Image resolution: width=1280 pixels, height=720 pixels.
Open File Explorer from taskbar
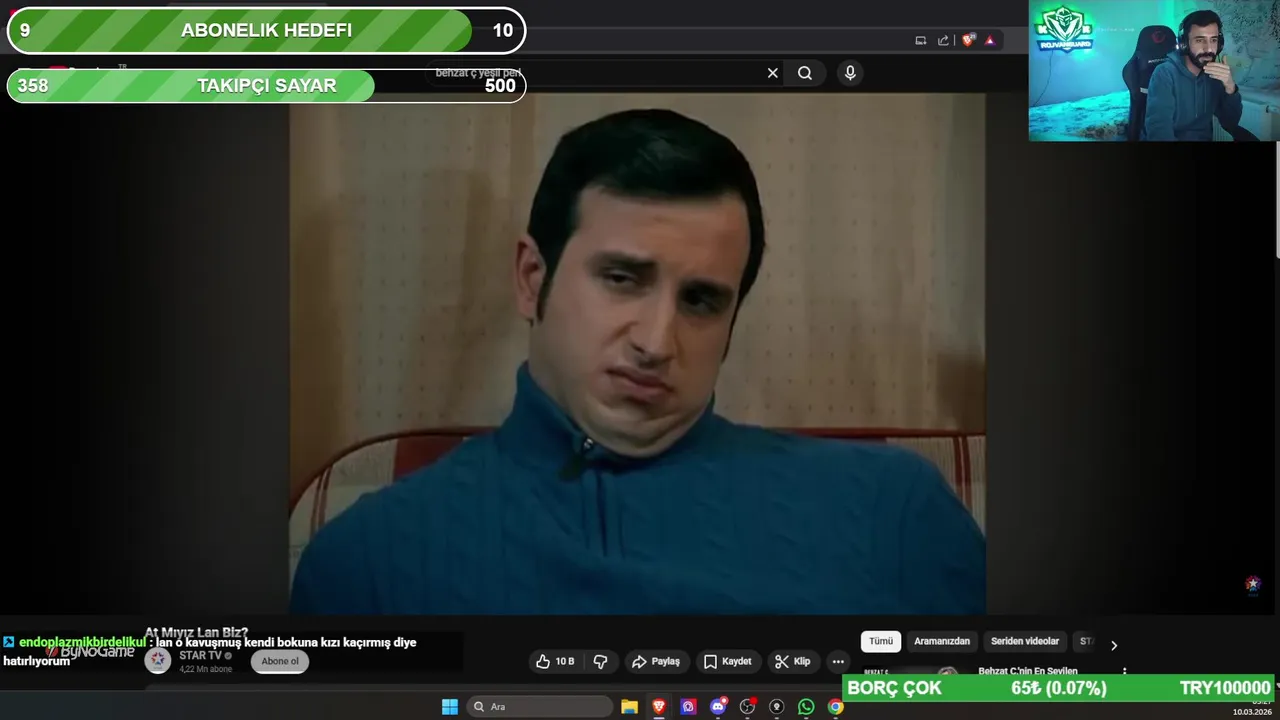pyautogui.click(x=629, y=707)
